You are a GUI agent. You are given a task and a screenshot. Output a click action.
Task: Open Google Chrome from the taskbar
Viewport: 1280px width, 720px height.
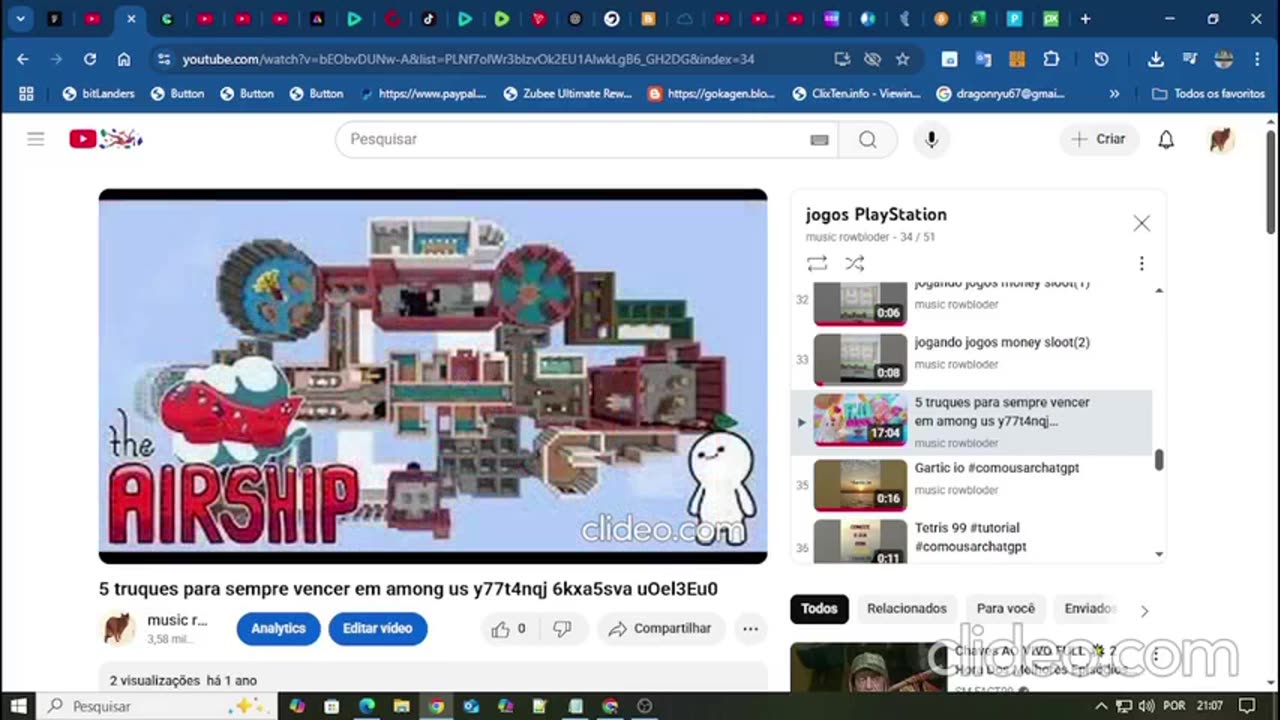click(436, 706)
